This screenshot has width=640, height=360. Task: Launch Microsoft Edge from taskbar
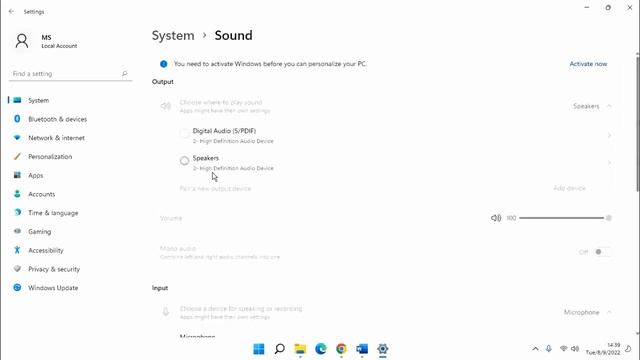[321, 349]
